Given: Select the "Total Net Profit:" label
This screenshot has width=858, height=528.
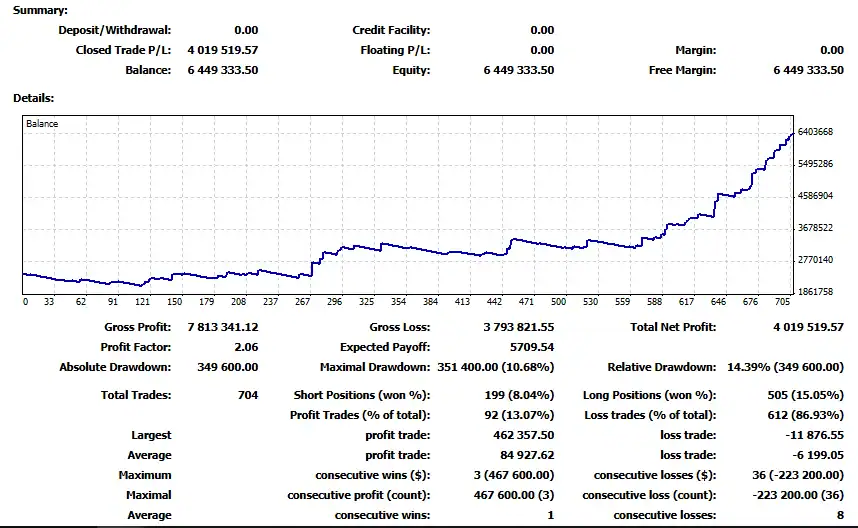Looking at the screenshot, I should (x=673, y=327).
